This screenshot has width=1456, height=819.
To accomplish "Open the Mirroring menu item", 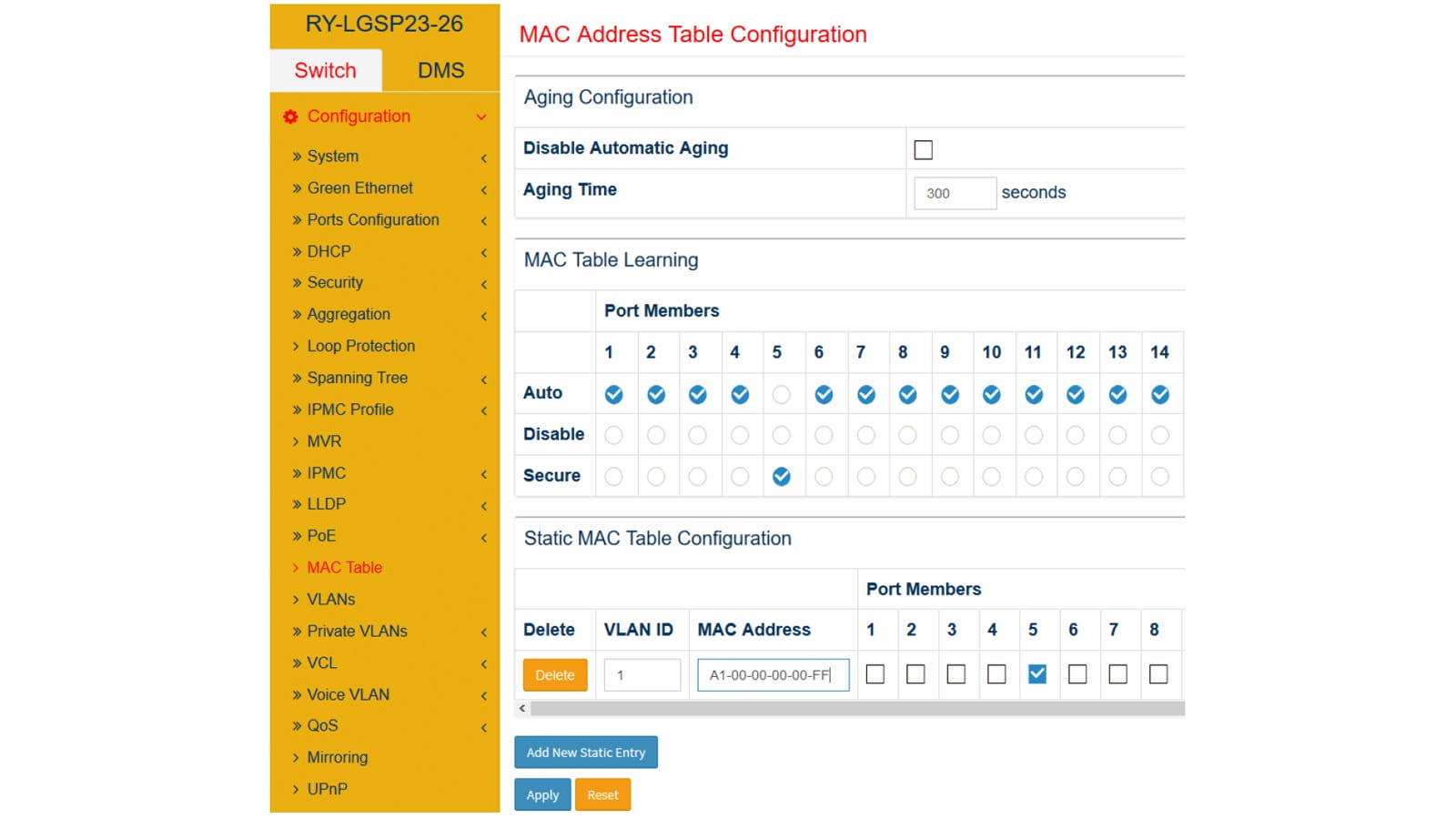I will [x=337, y=758].
